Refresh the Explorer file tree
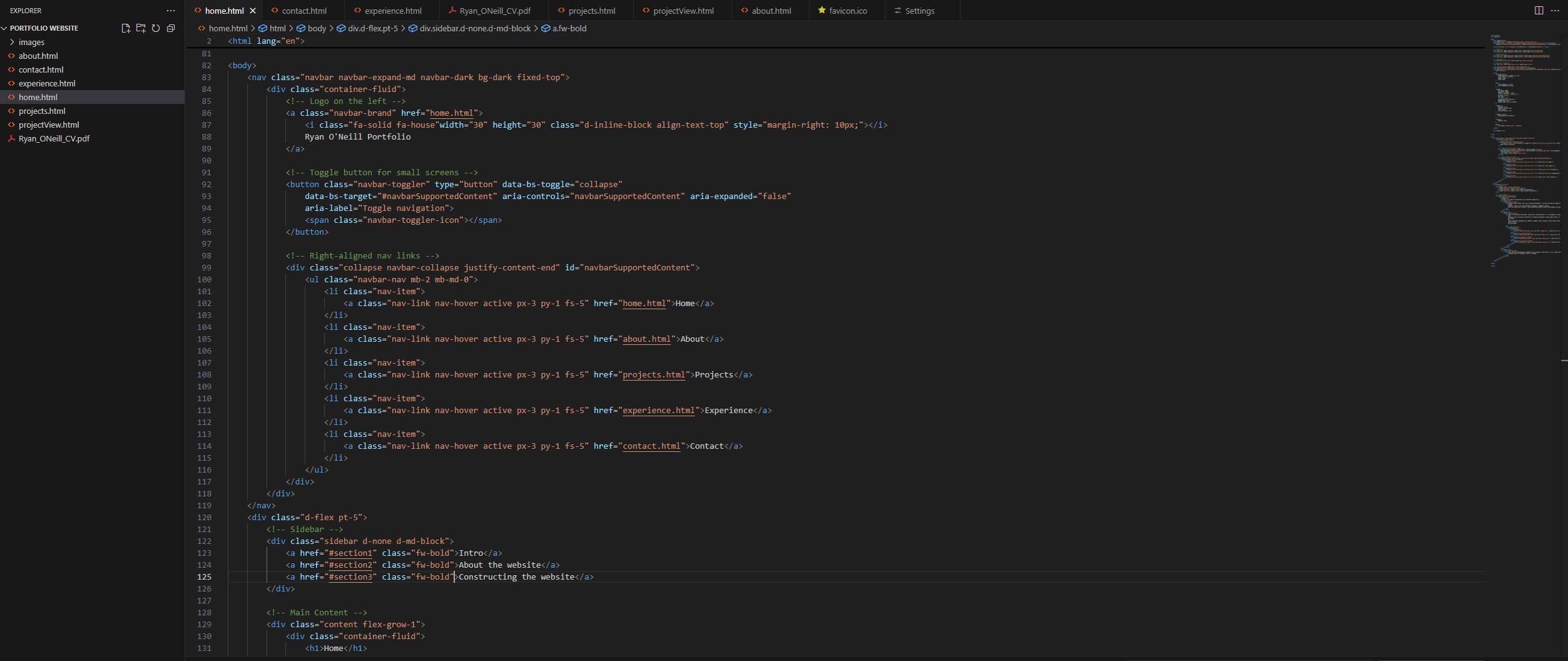The height and width of the screenshot is (661, 1568). (156, 28)
